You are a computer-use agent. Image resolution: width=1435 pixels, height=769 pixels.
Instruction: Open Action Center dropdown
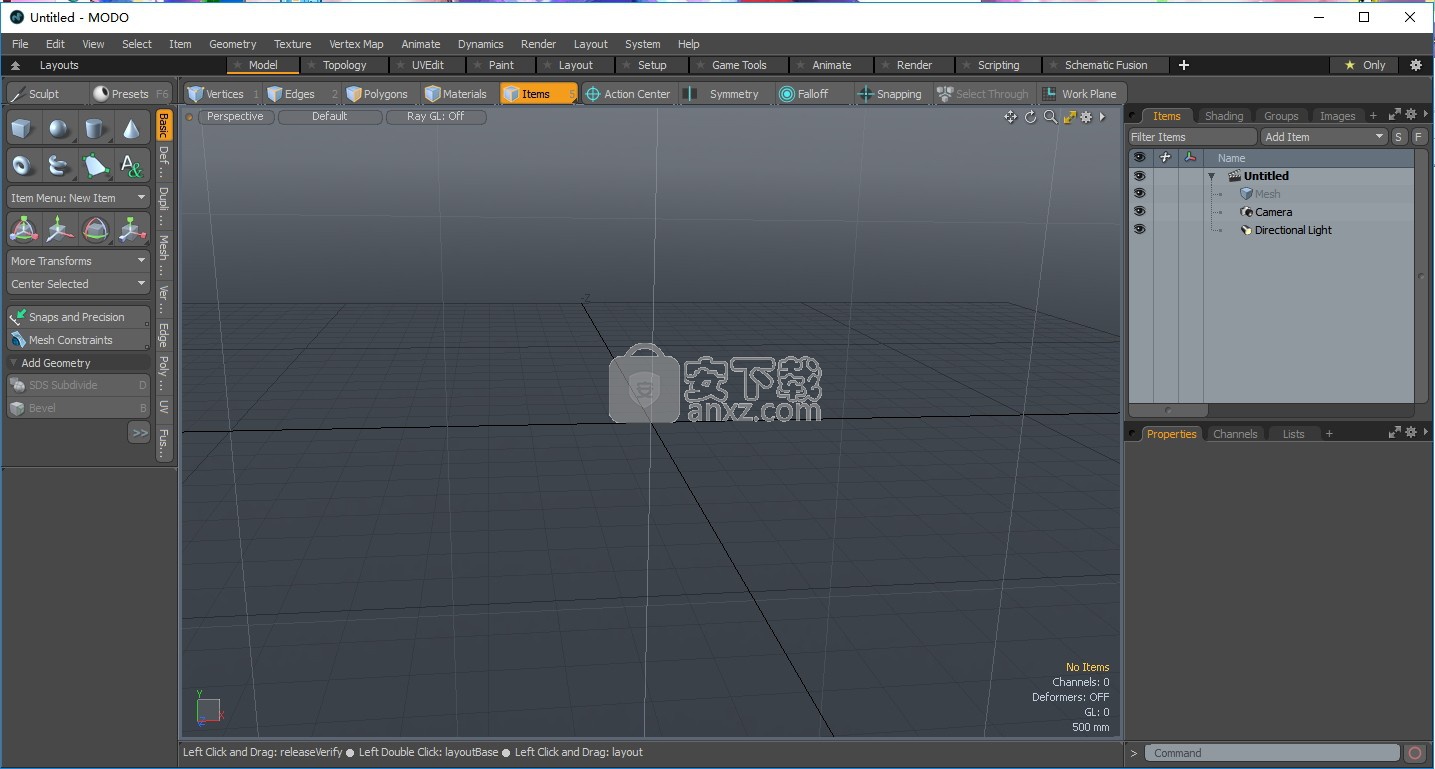627,94
